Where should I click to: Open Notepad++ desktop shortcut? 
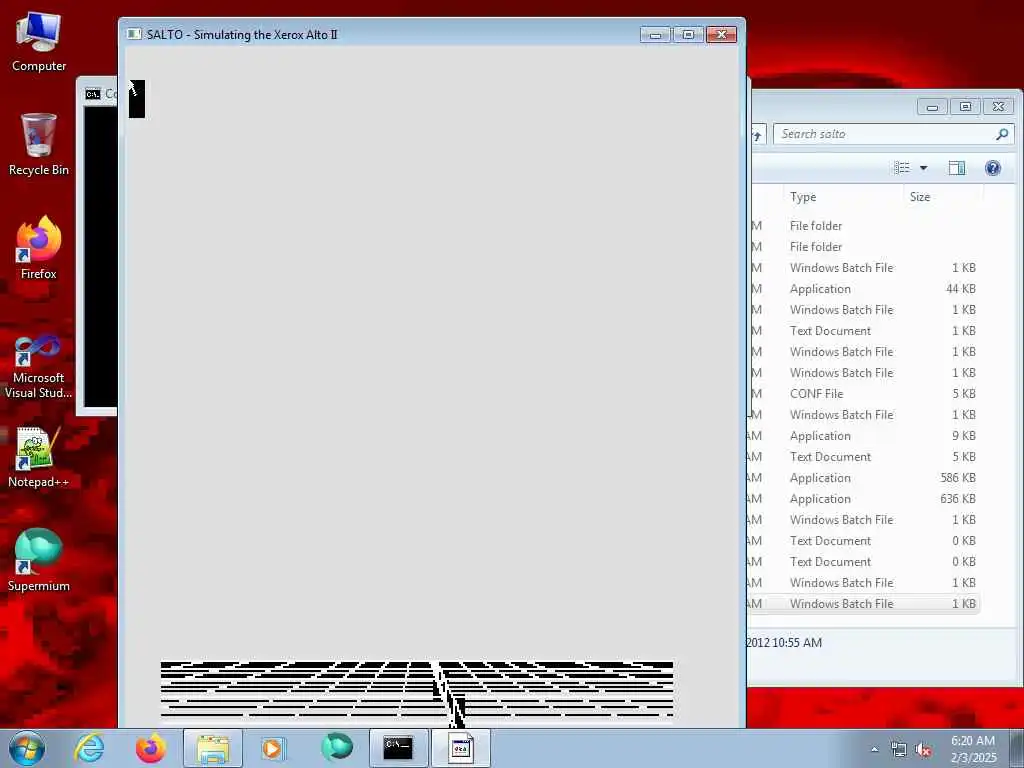pyautogui.click(x=39, y=457)
